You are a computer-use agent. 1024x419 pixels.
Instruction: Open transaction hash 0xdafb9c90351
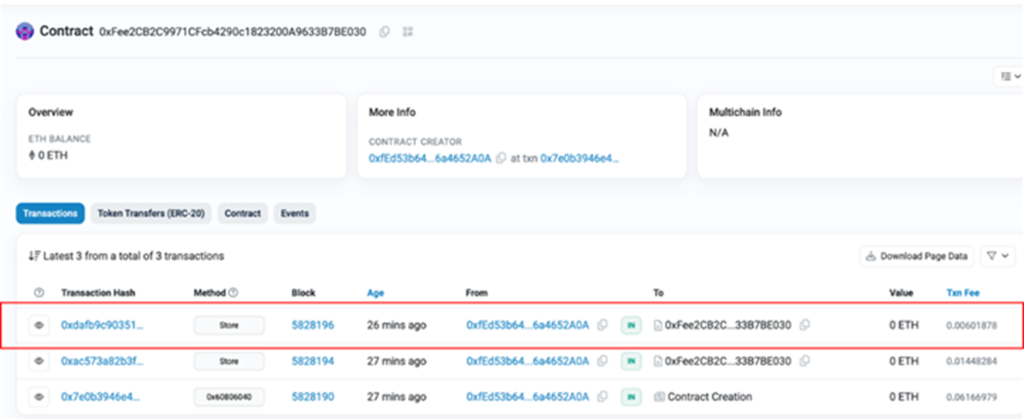102,325
